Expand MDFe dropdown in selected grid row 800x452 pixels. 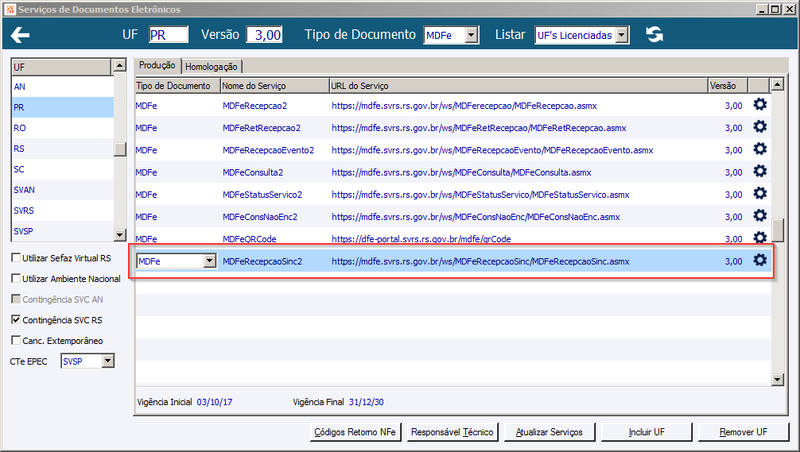click(x=209, y=261)
